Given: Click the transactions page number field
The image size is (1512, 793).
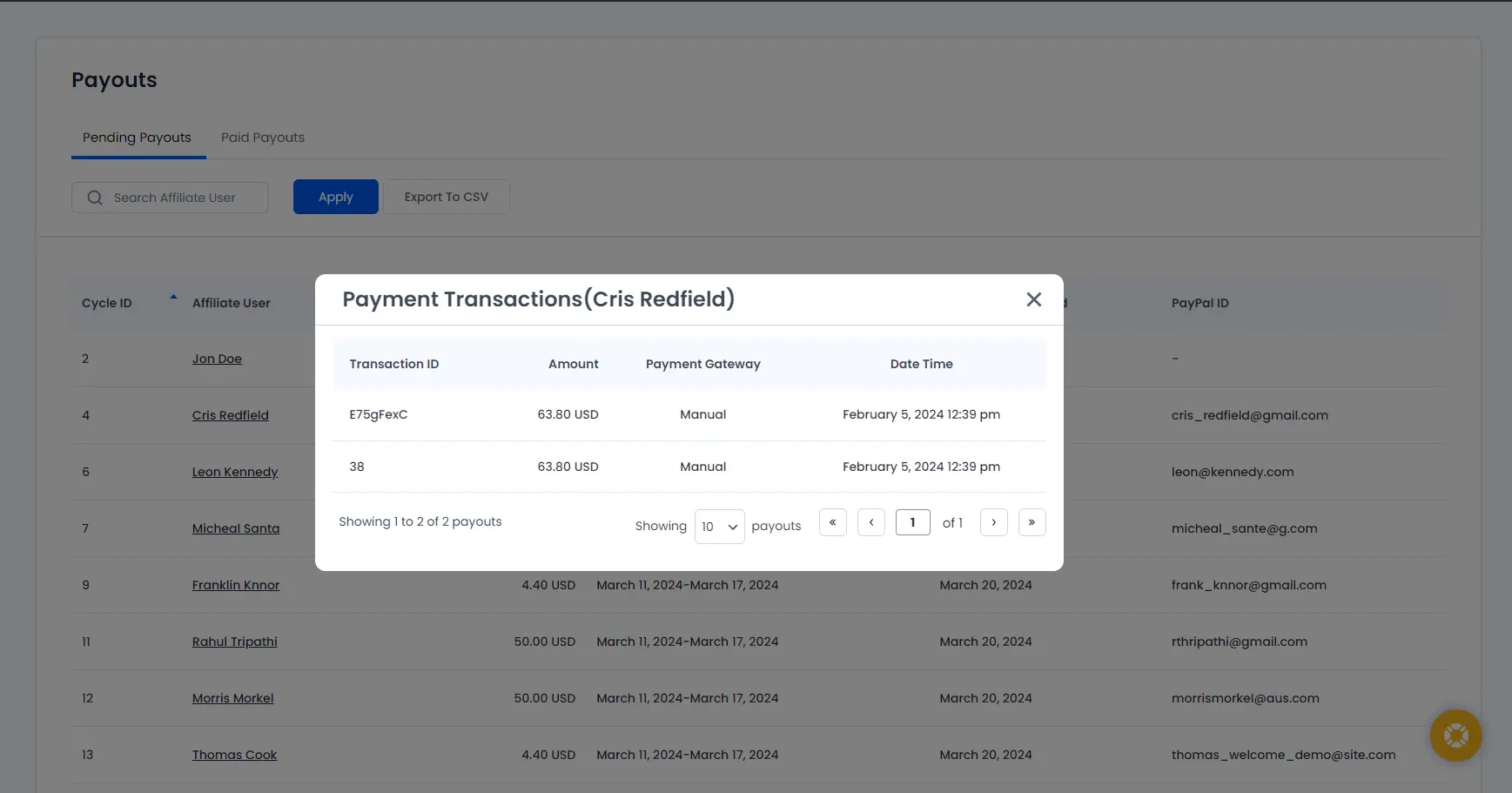Looking at the screenshot, I should (913, 522).
